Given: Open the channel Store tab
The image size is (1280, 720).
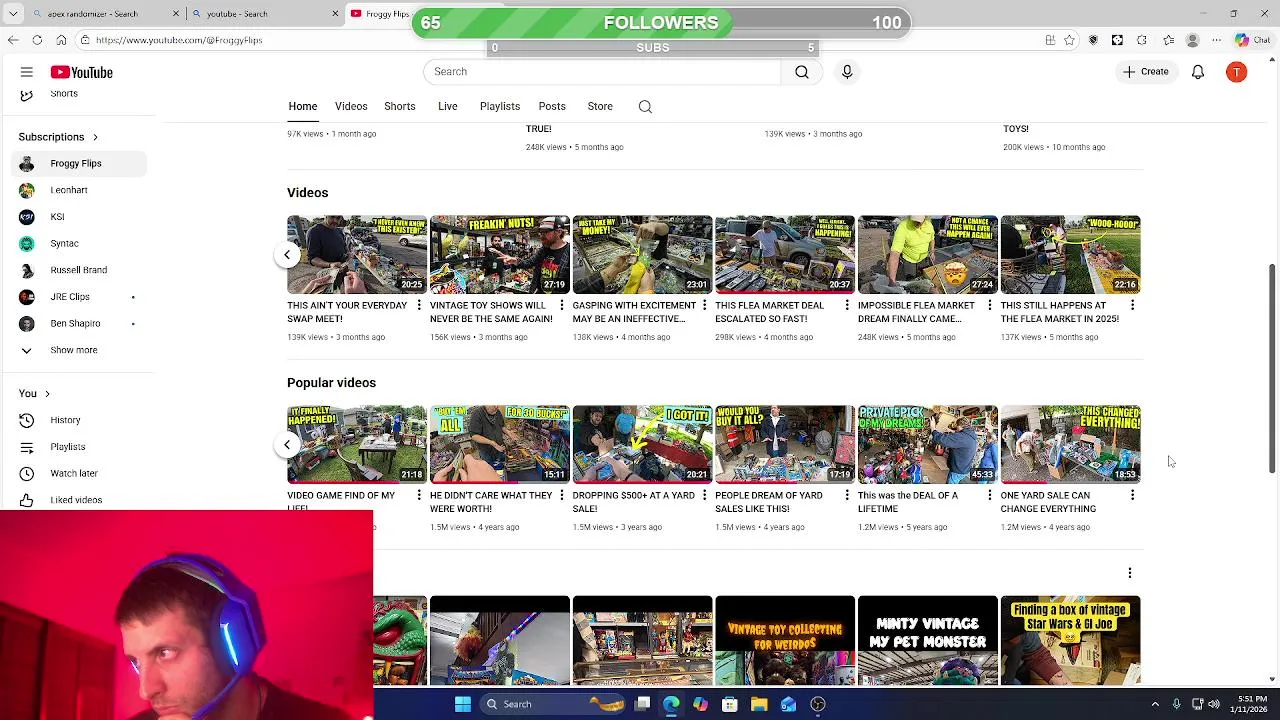Looking at the screenshot, I should 600,107.
